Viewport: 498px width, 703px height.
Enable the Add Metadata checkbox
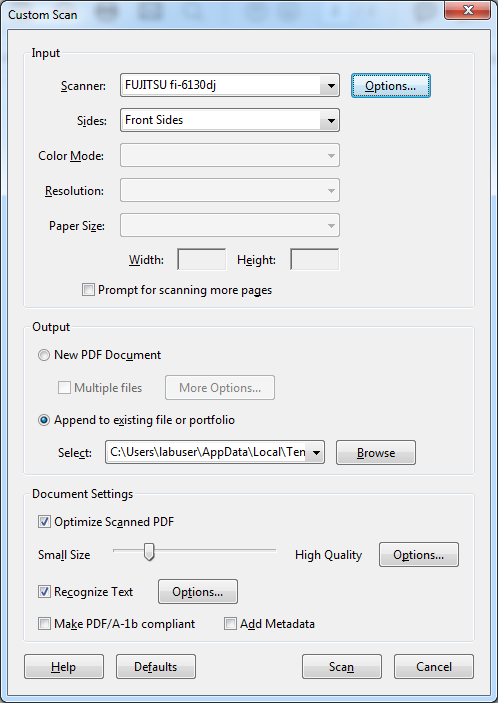pyautogui.click(x=230, y=624)
